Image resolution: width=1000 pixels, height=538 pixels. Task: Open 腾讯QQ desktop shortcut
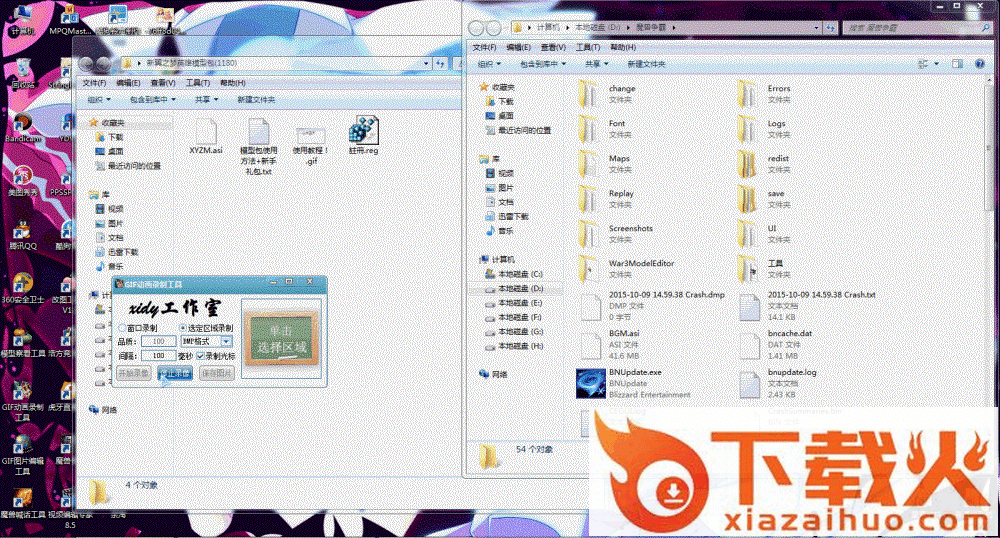pos(23,234)
